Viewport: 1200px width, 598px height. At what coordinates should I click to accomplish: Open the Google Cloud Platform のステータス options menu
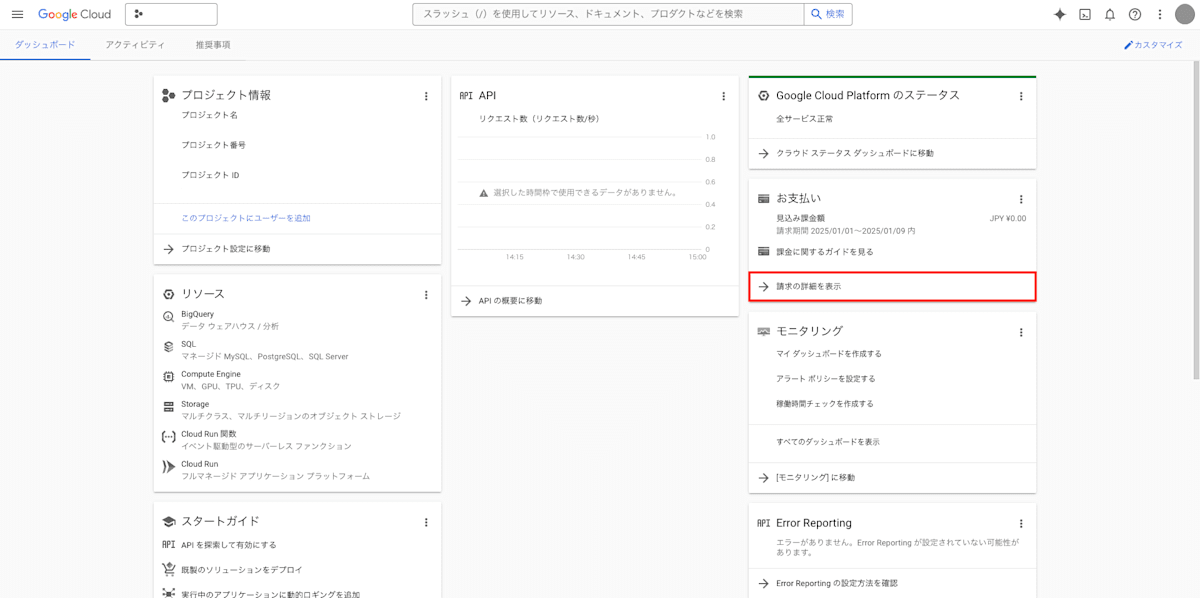(x=1021, y=96)
